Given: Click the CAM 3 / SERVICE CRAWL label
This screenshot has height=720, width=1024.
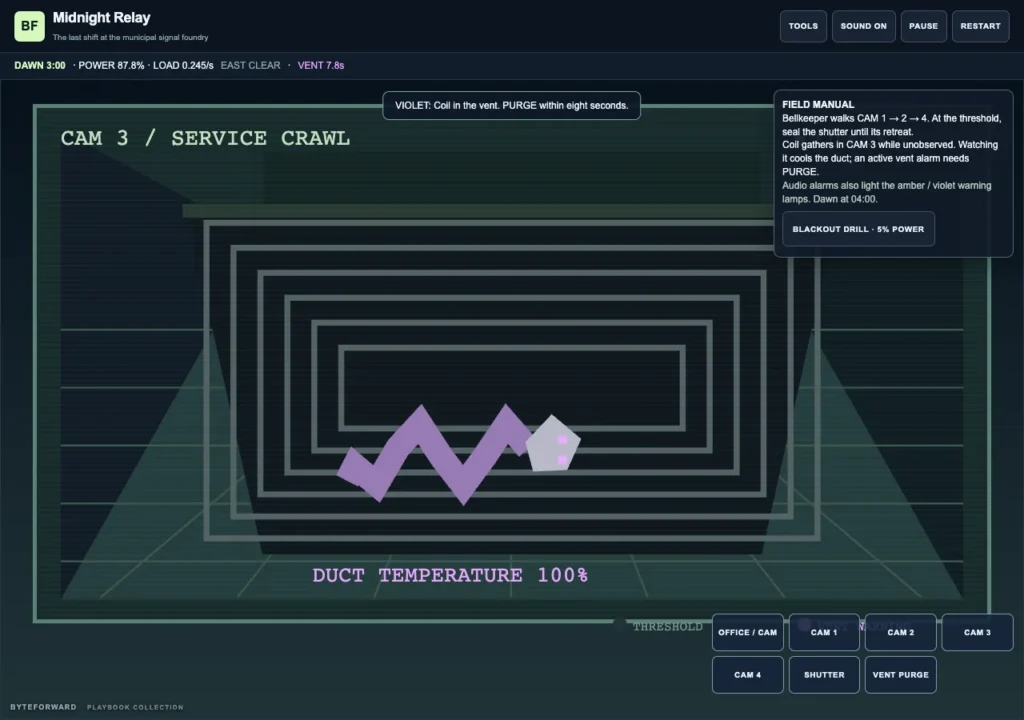Looking at the screenshot, I should pos(205,139).
